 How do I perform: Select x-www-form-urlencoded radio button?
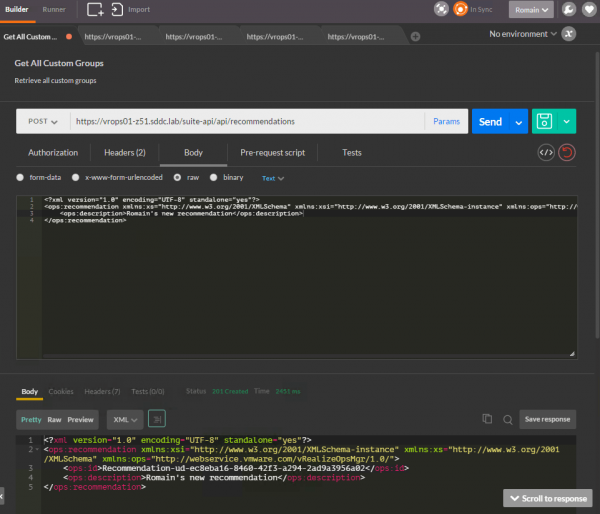coord(75,178)
